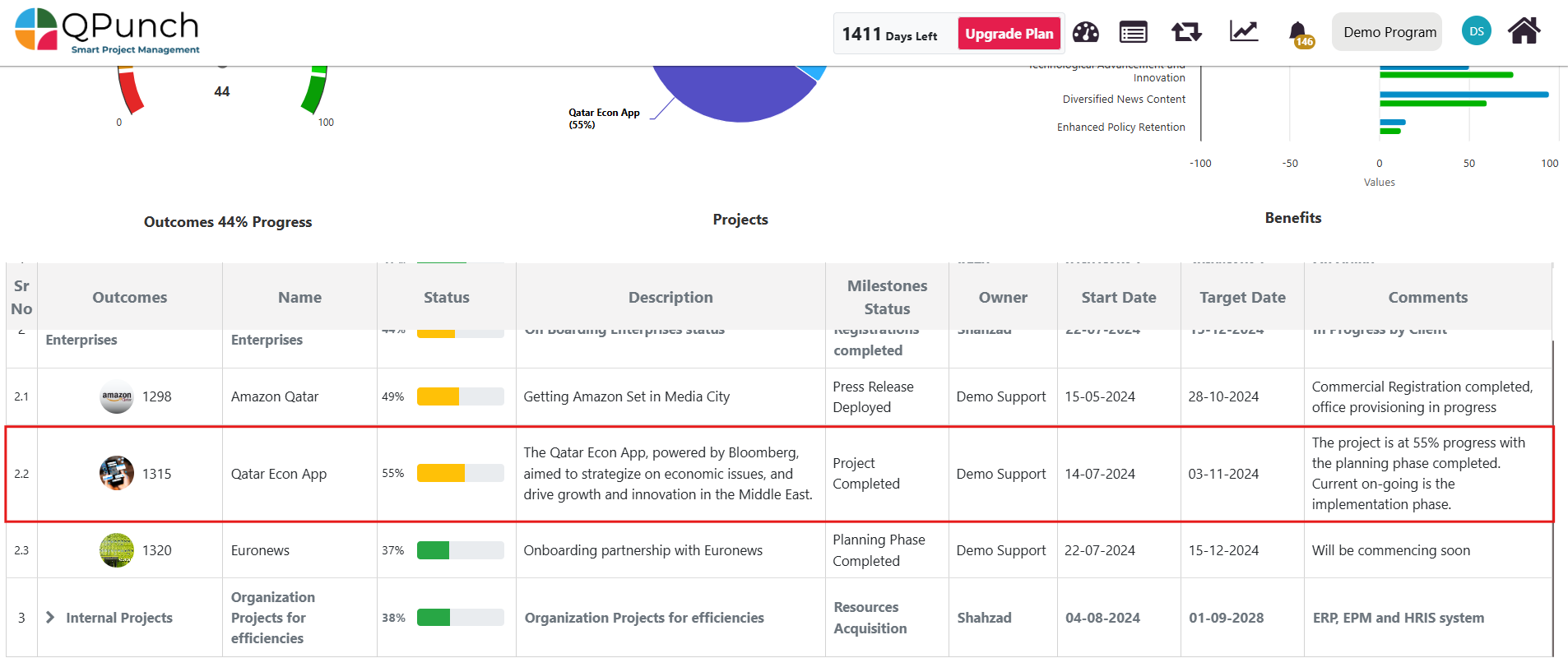The width and height of the screenshot is (1568, 672).
Task: Expand the Internal Projects row
Action: click(50, 617)
